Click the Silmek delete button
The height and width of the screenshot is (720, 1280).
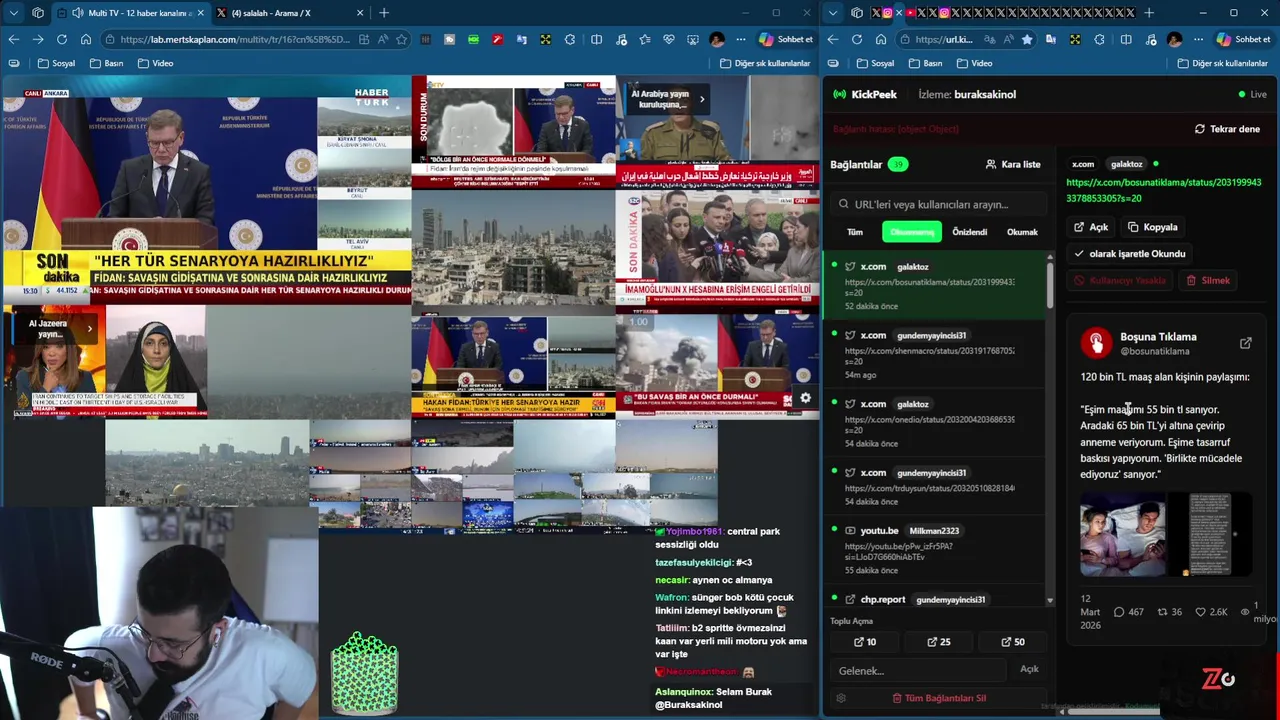pos(1208,281)
